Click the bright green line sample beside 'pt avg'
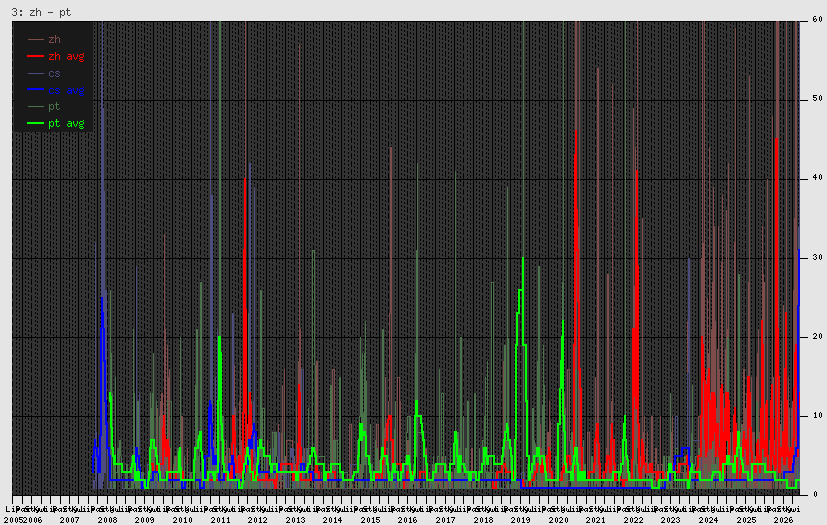This screenshot has width=827, height=525. tap(35, 123)
